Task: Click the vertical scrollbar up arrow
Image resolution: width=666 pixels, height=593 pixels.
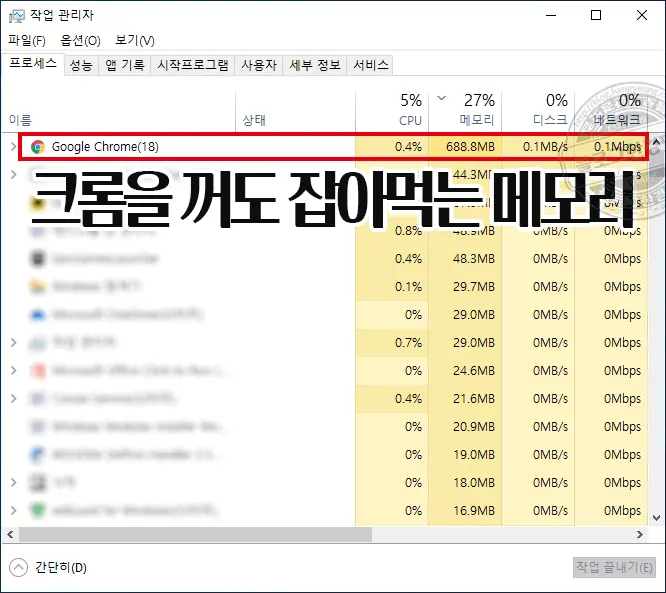Action: (656, 142)
